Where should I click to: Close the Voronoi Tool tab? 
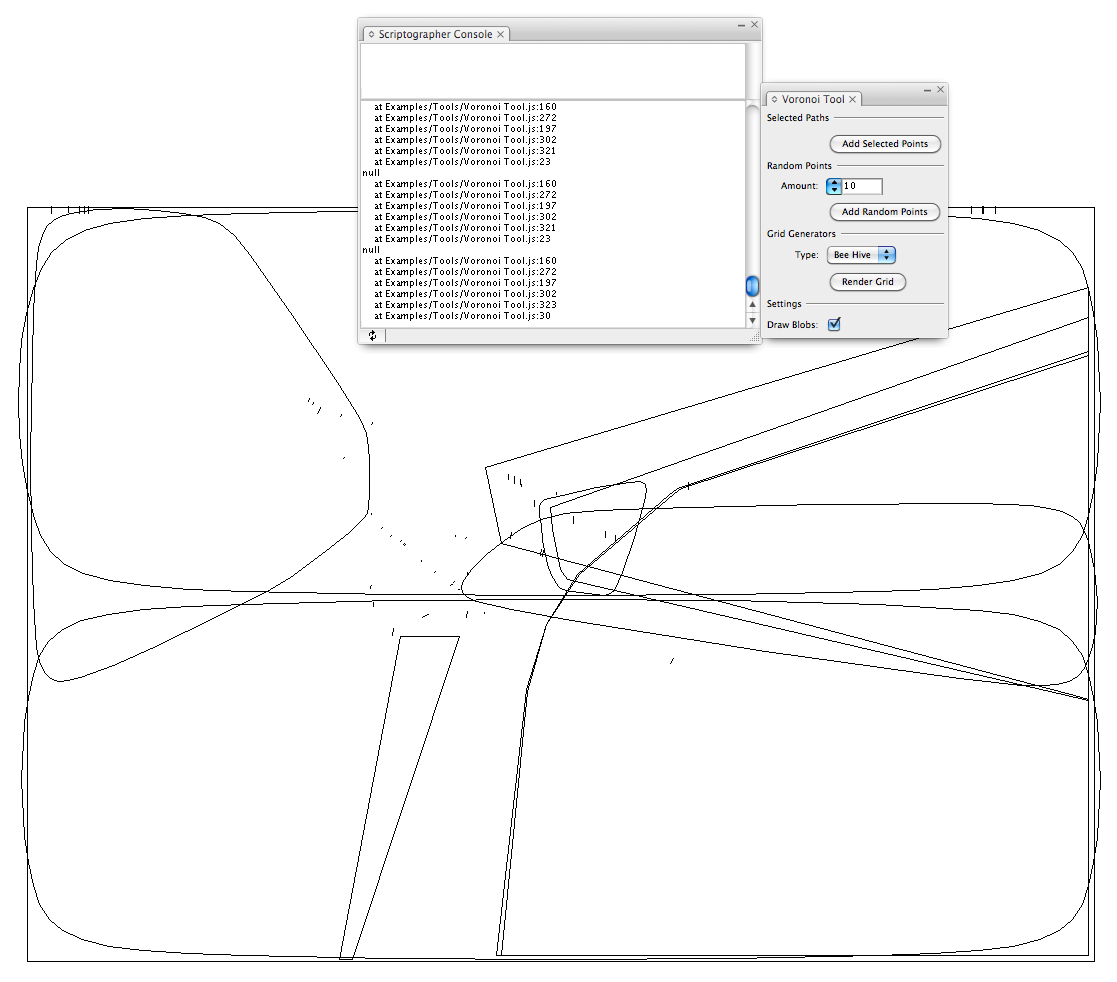(853, 100)
